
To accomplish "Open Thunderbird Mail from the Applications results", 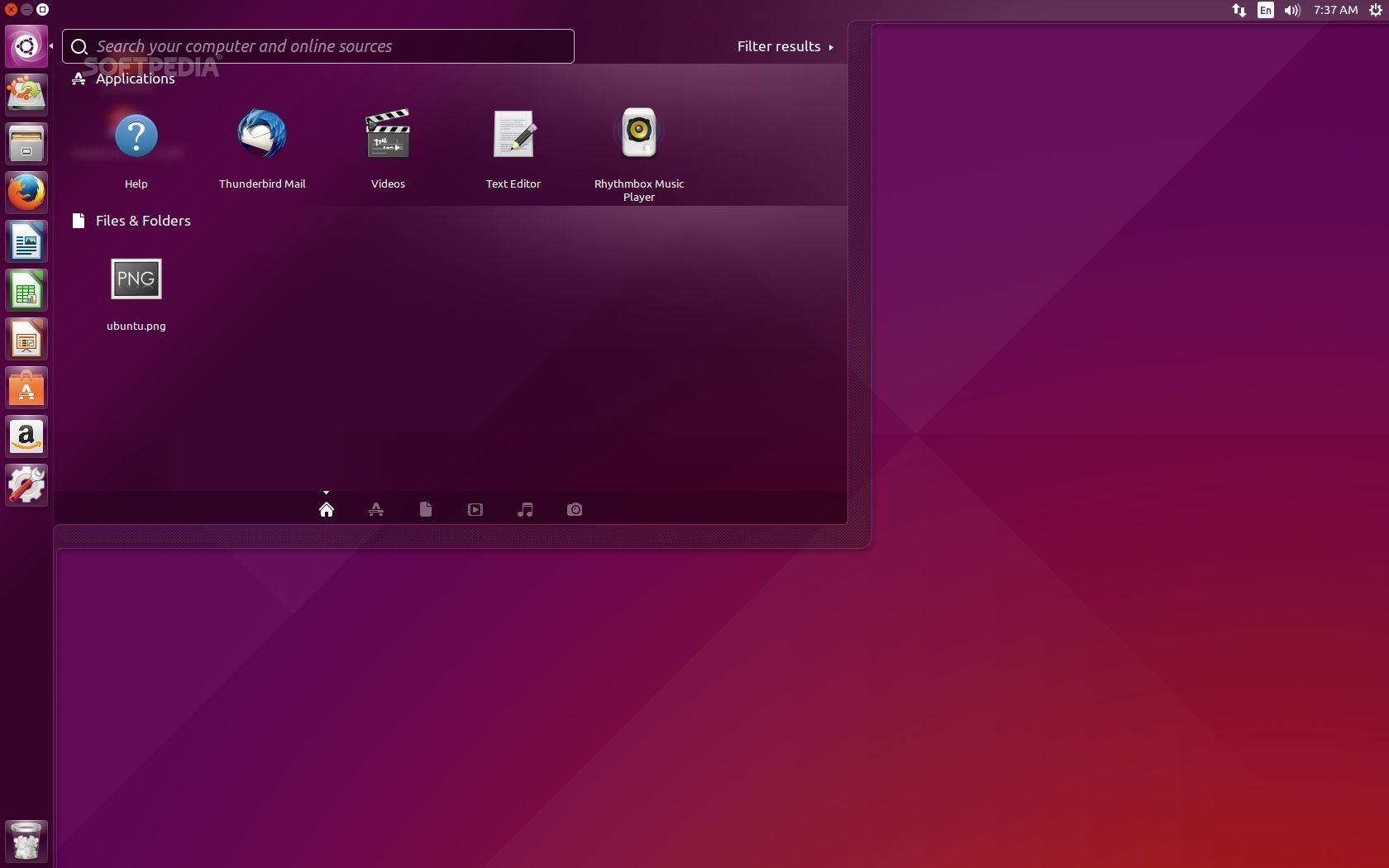I will tap(262, 135).
